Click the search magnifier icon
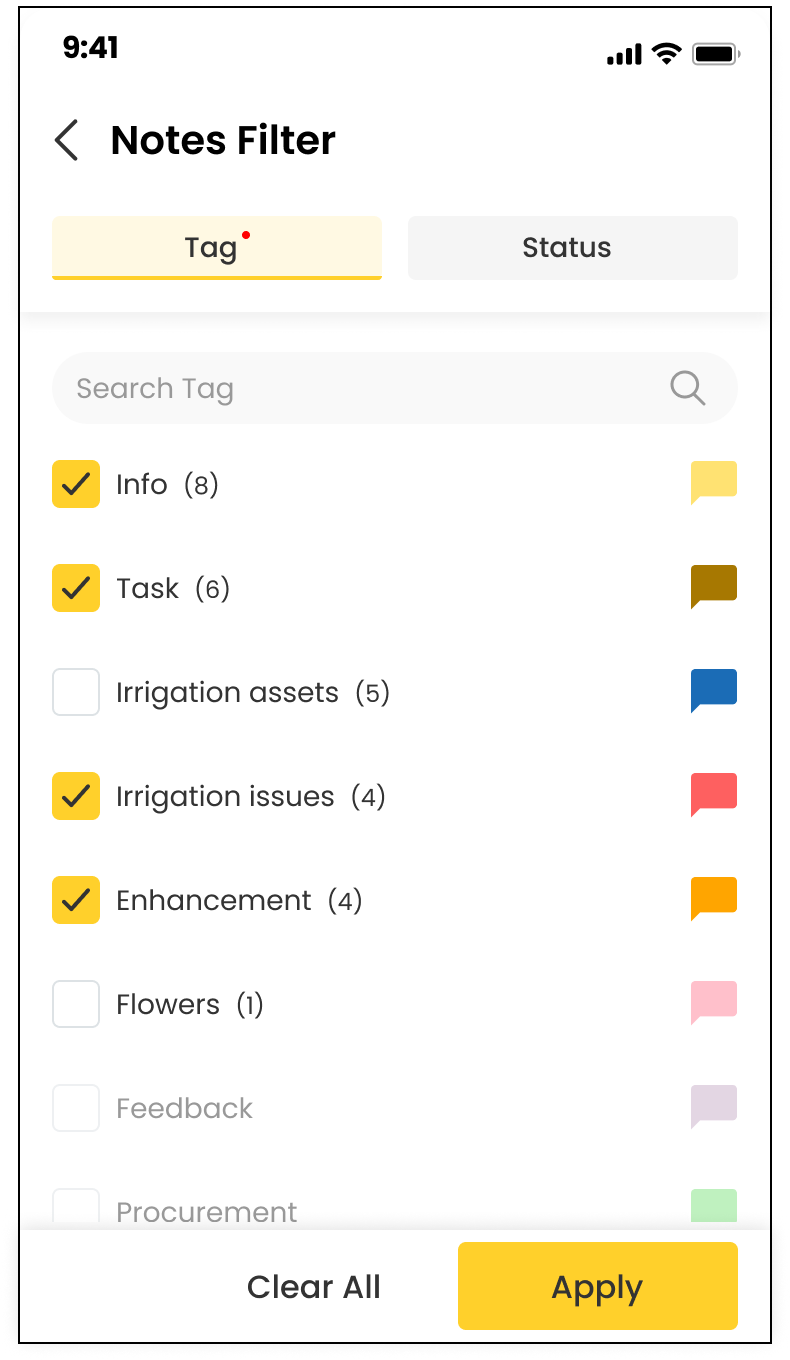This screenshot has height=1360, width=790. click(687, 388)
